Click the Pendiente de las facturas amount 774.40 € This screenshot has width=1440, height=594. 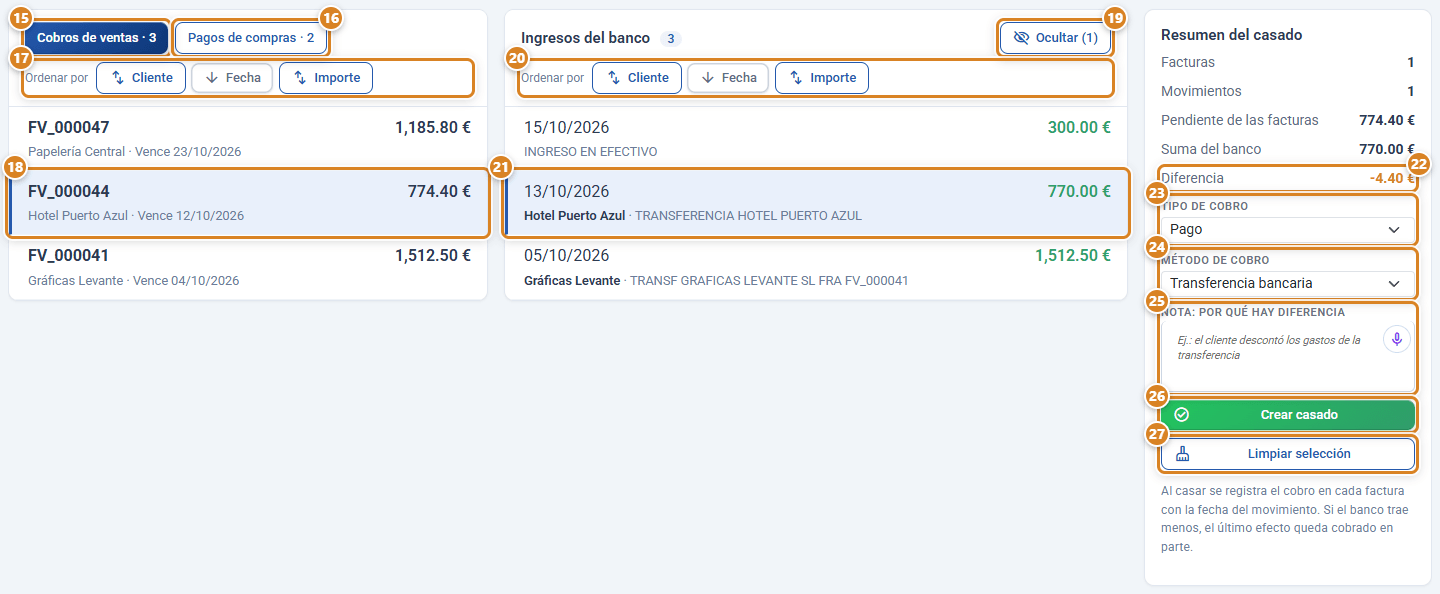tap(1386, 120)
